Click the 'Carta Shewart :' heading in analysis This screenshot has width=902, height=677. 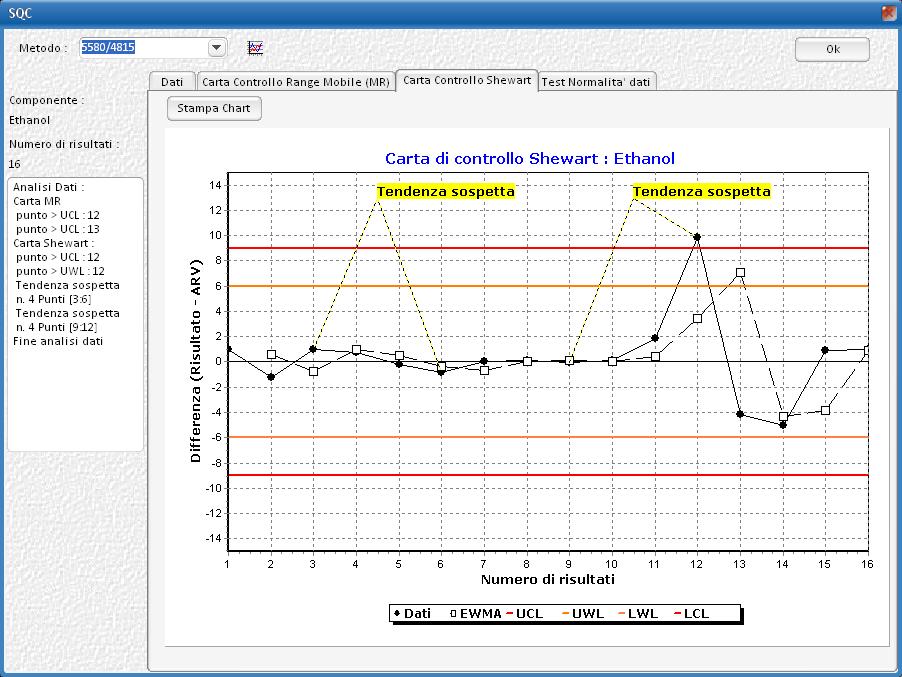[x=53, y=243]
